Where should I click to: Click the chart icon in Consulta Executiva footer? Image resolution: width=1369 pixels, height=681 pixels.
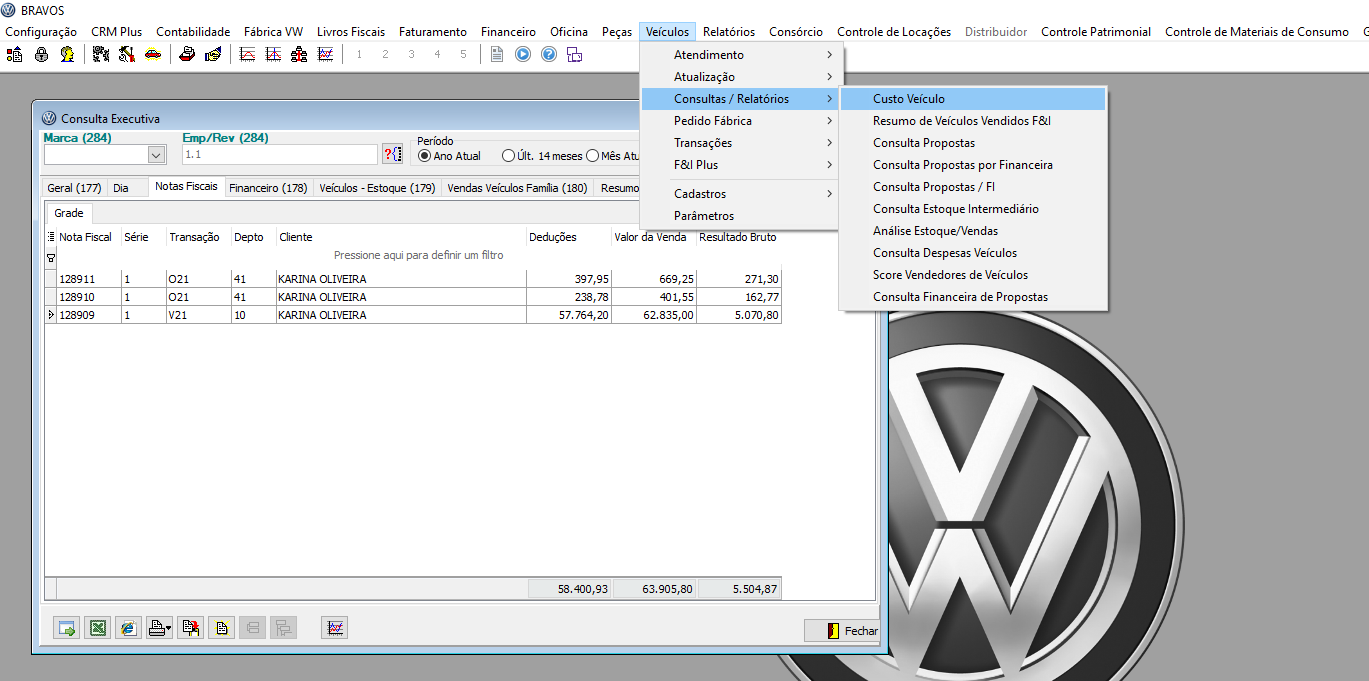tap(335, 628)
